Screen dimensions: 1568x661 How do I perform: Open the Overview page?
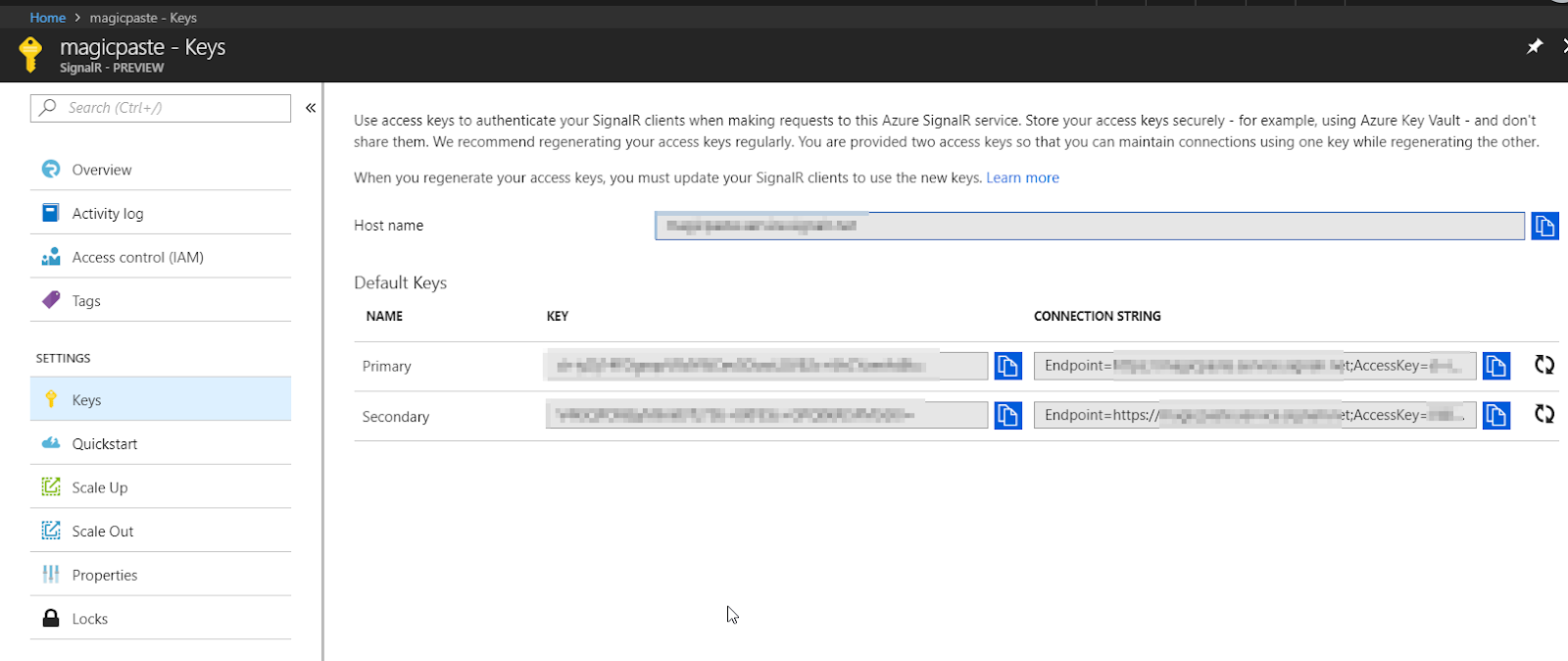tap(161, 169)
